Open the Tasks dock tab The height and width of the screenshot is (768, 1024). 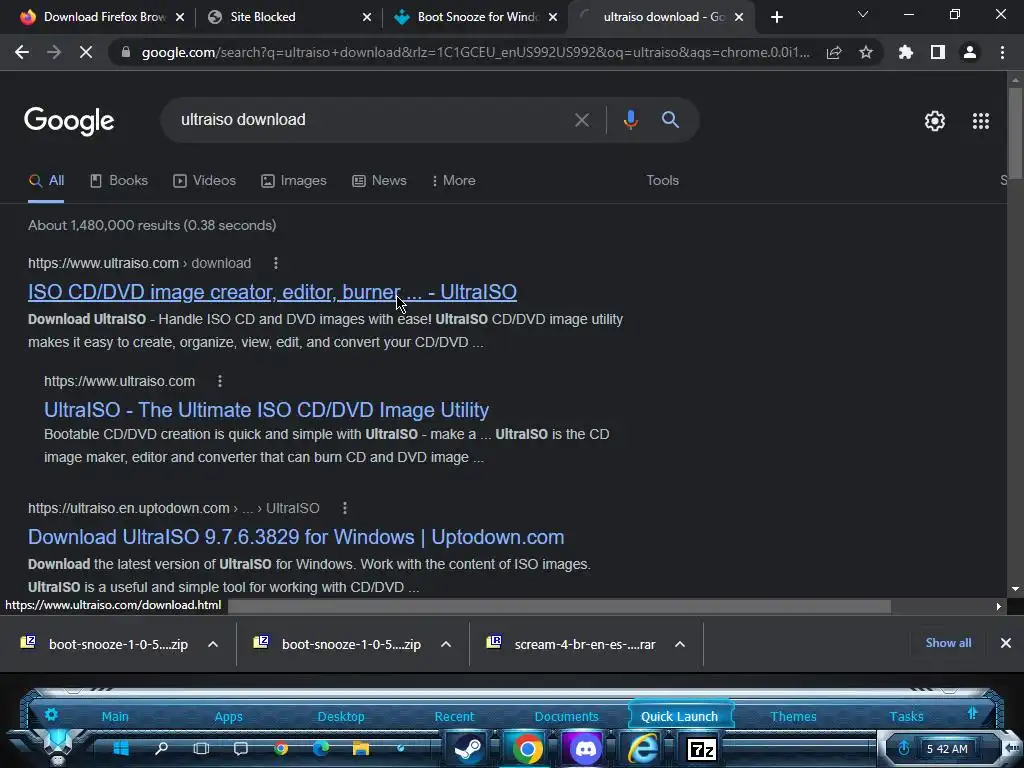pos(906,716)
